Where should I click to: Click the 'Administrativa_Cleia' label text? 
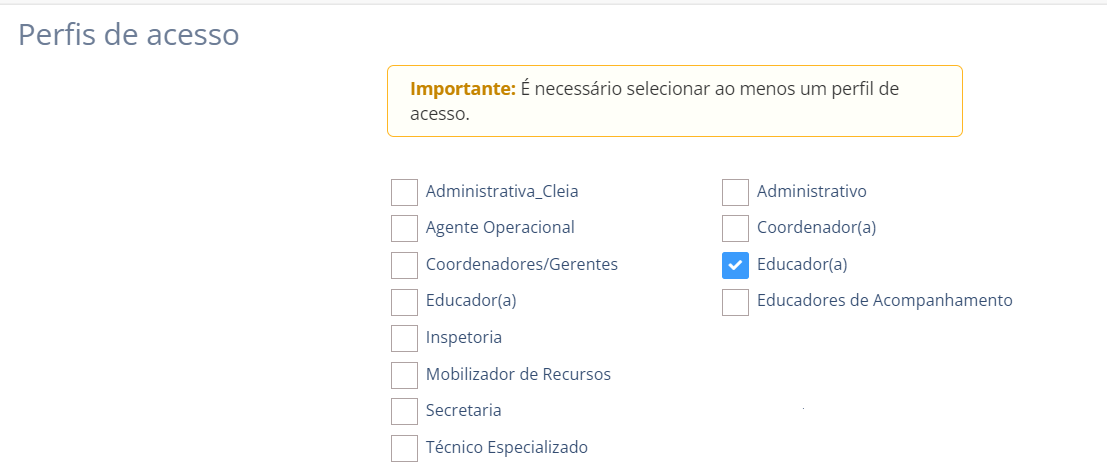pyautogui.click(x=502, y=191)
